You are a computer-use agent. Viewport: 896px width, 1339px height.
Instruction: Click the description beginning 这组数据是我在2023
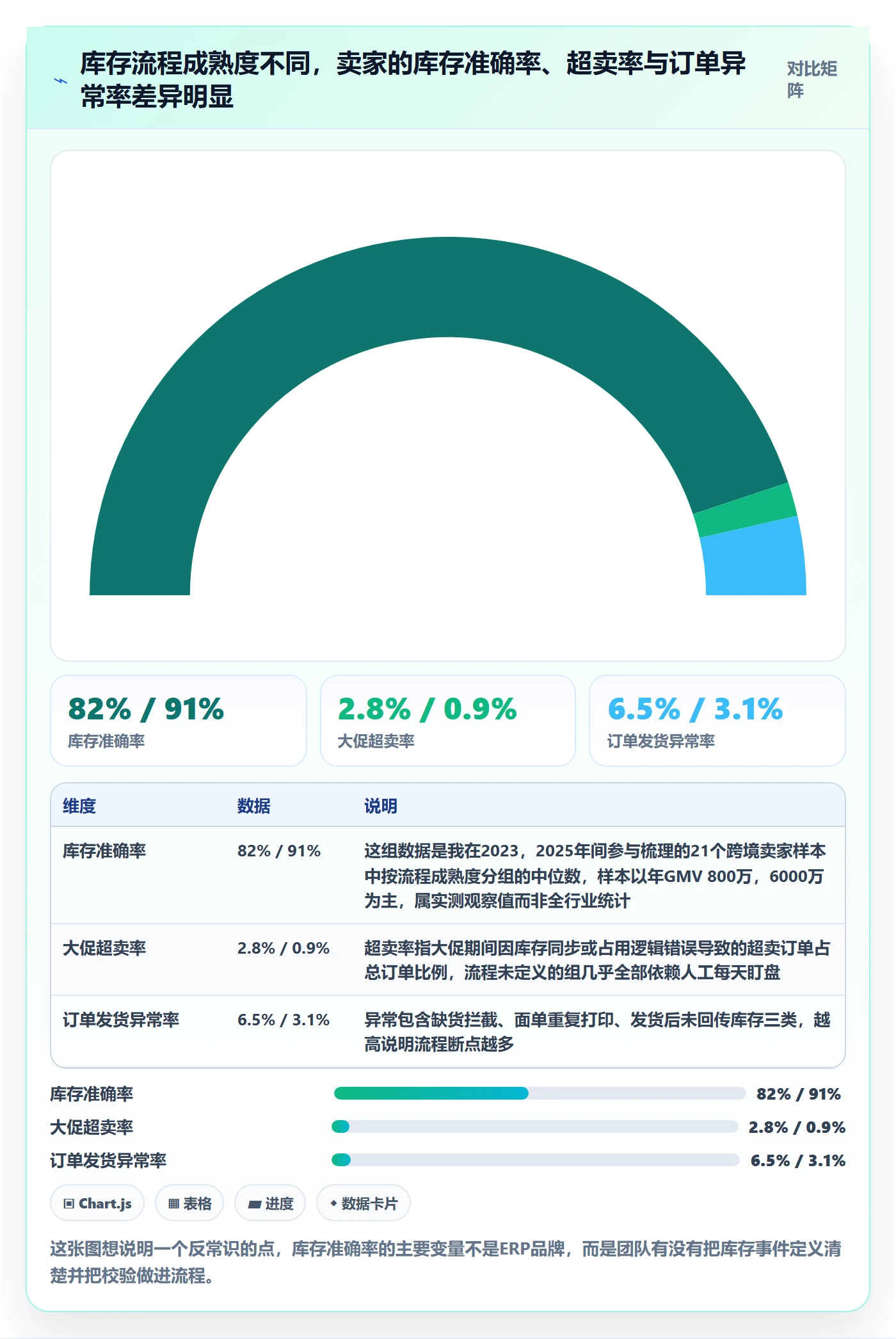(595, 876)
